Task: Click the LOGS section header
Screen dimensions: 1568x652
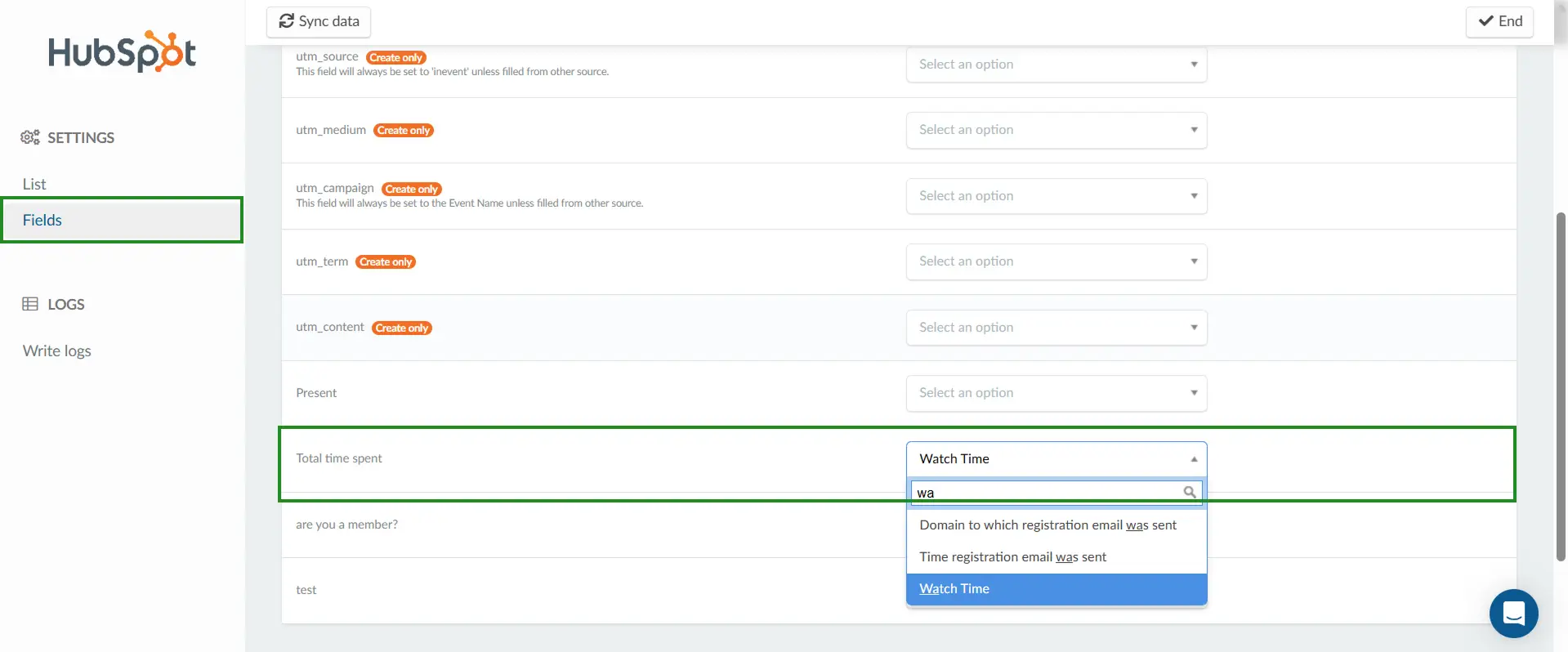Action: coord(54,304)
